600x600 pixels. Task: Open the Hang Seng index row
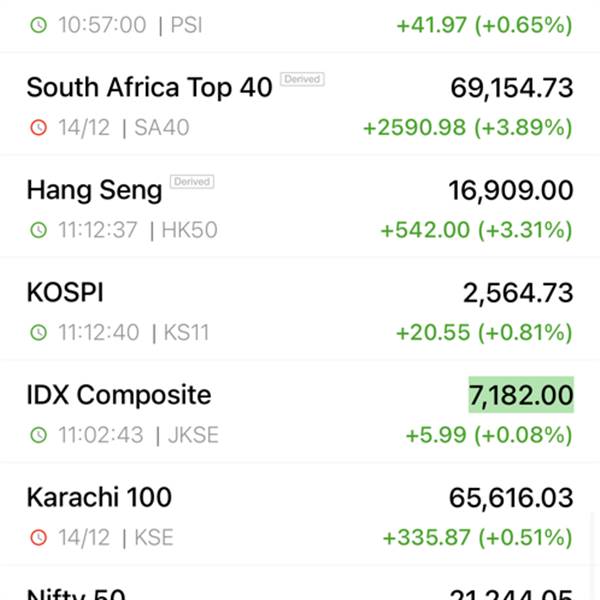tap(300, 207)
